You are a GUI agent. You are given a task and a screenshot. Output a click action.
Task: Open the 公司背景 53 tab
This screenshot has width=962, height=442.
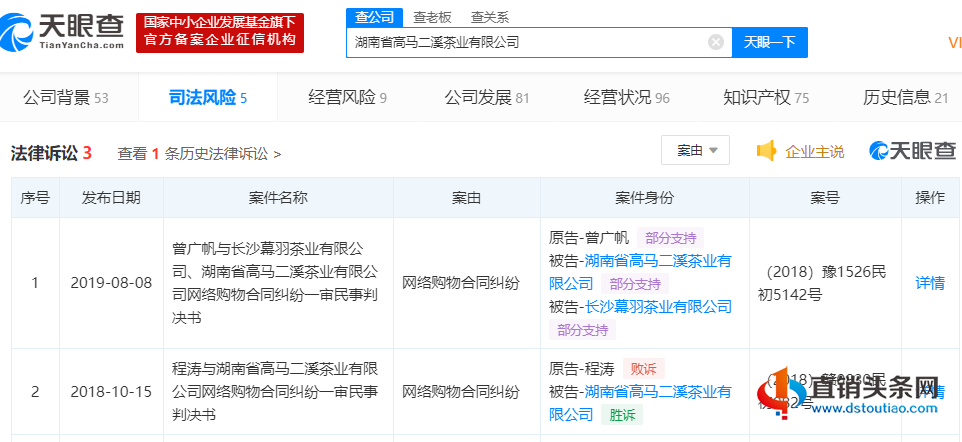[66, 98]
